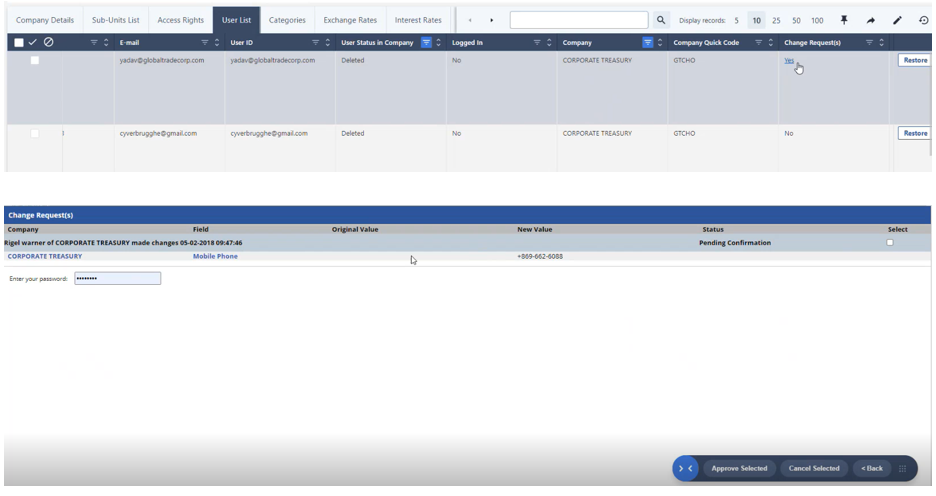The width and height of the screenshot is (936, 496).
Task: Restore the yadav@globaltradecorp.com user
Action: pyautogui.click(x=915, y=60)
